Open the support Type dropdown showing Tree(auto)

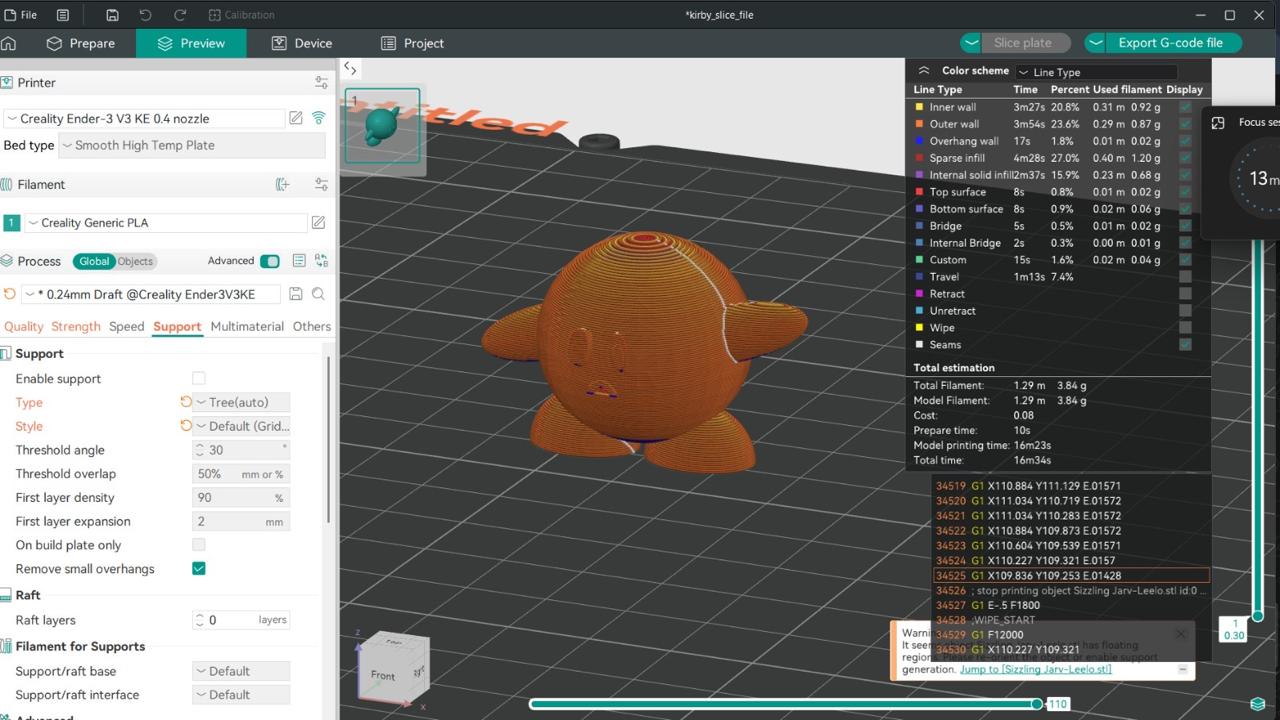tap(241, 402)
